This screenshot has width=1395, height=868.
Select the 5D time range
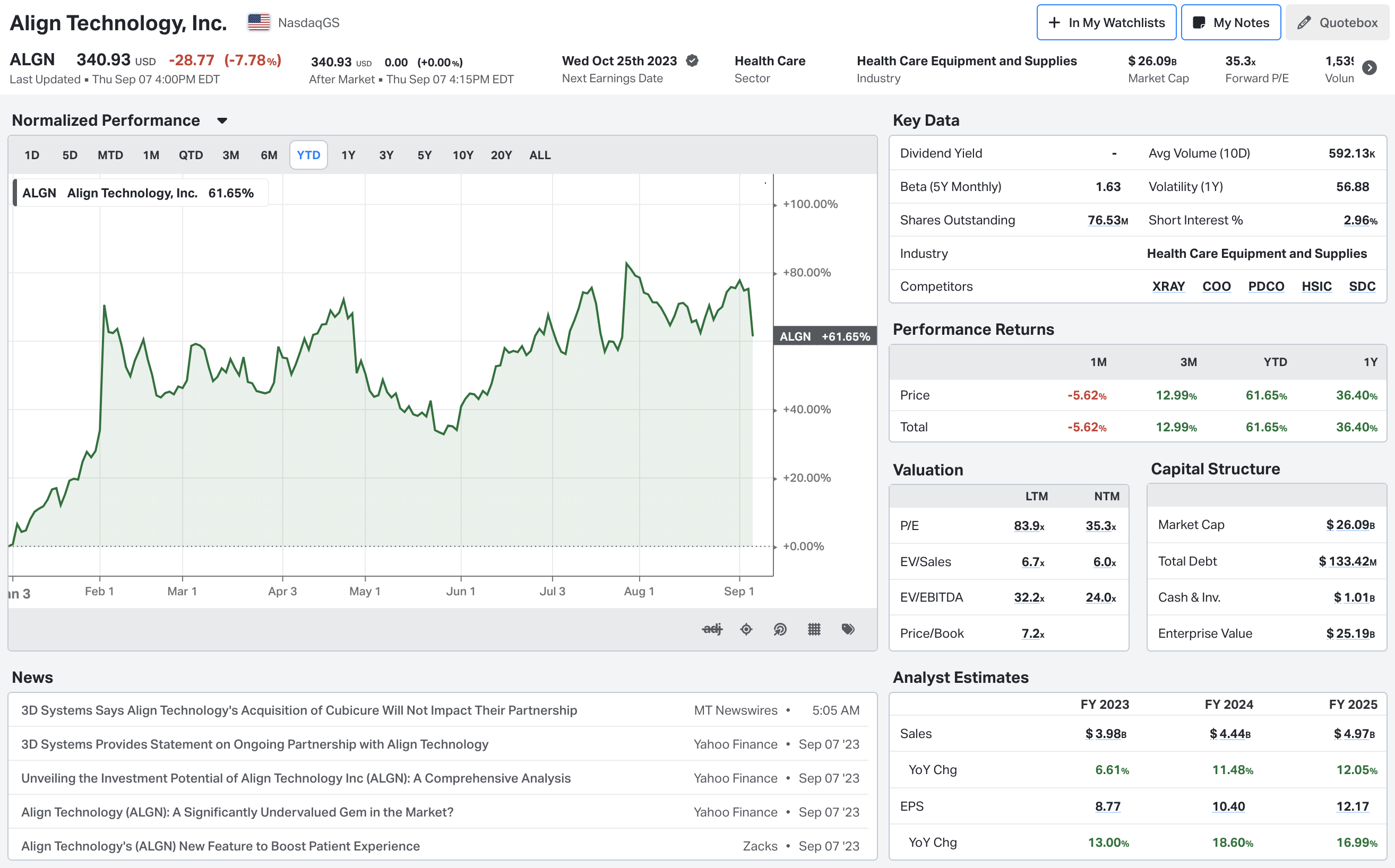coord(70,155)
